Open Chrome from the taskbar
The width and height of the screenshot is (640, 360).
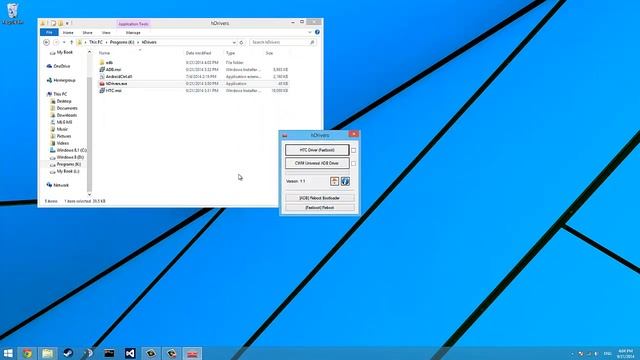tap(27, 353)
